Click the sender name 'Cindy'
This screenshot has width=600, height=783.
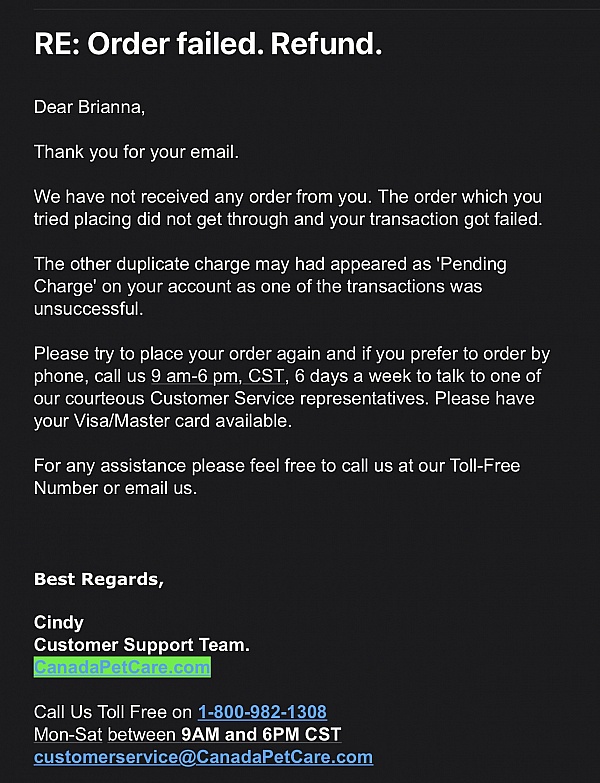[59, 623]
